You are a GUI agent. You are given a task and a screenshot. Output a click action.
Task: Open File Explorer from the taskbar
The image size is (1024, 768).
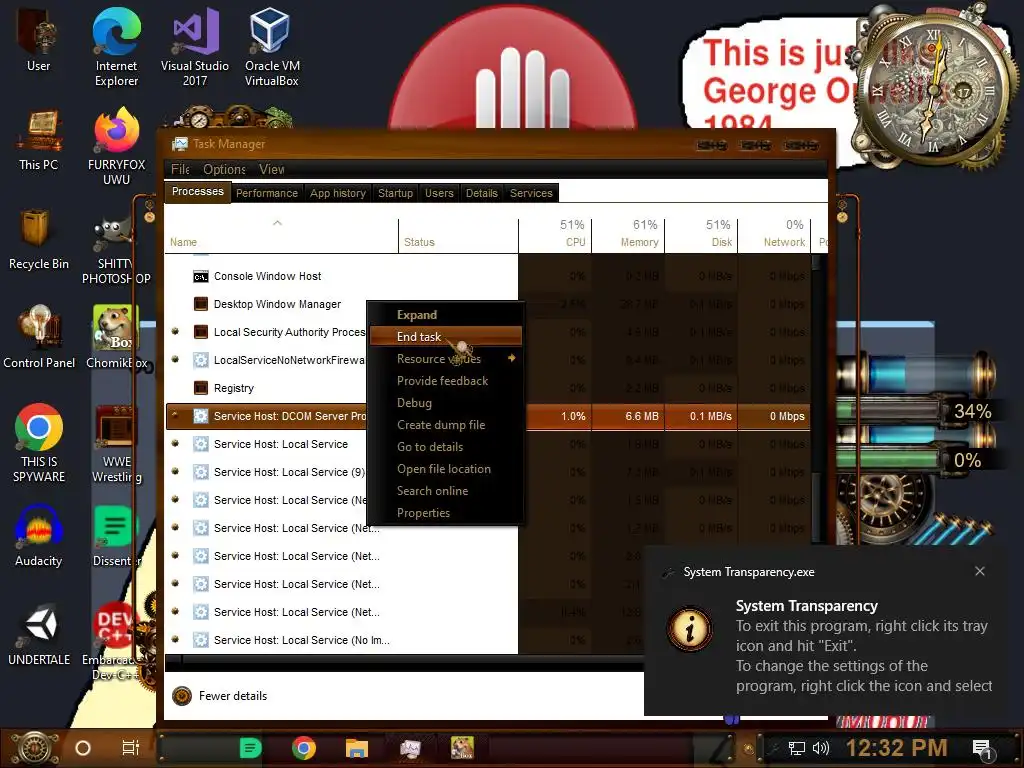357,748
